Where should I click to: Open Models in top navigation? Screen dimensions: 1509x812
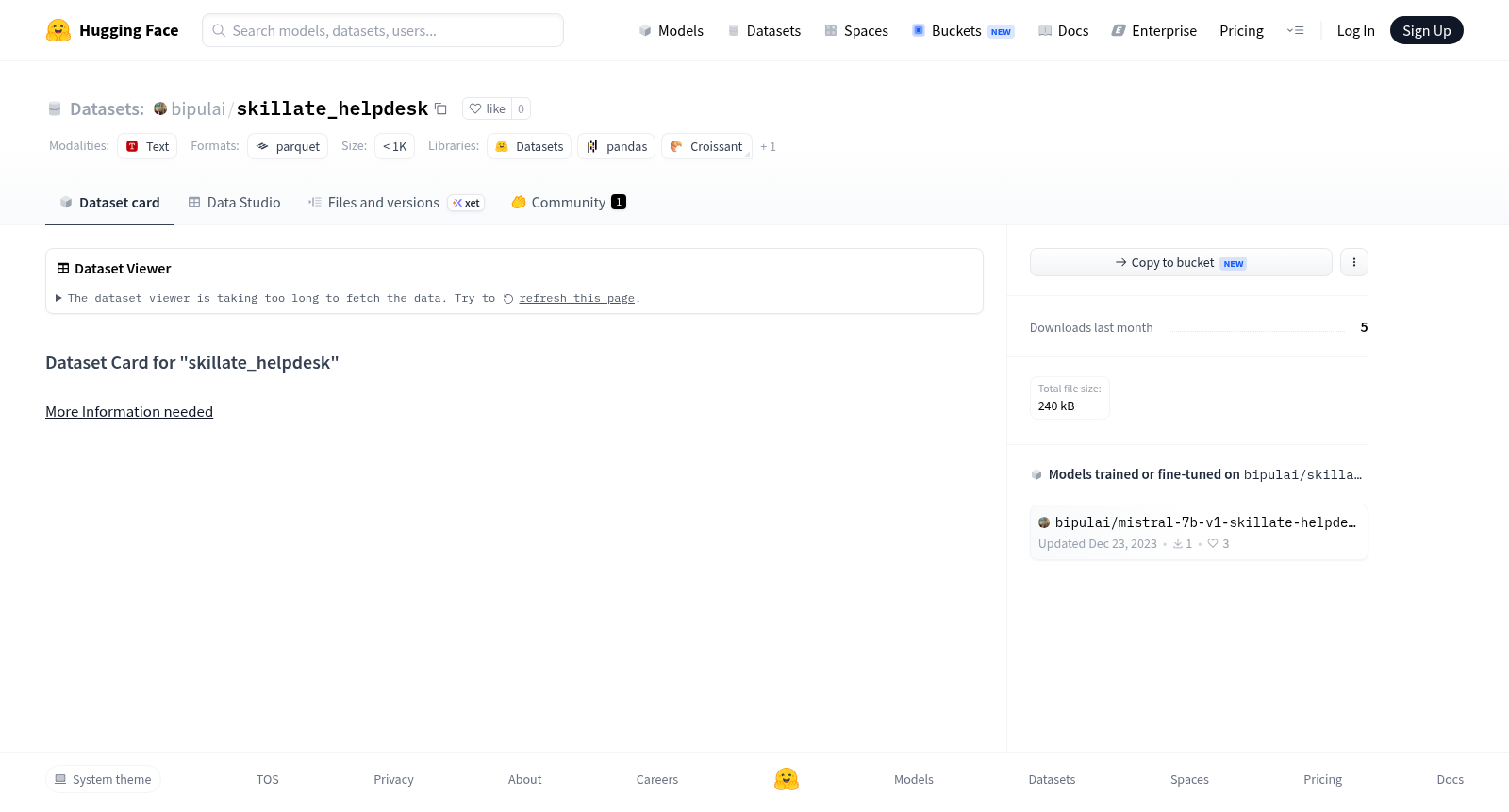(x=672, y=30)
